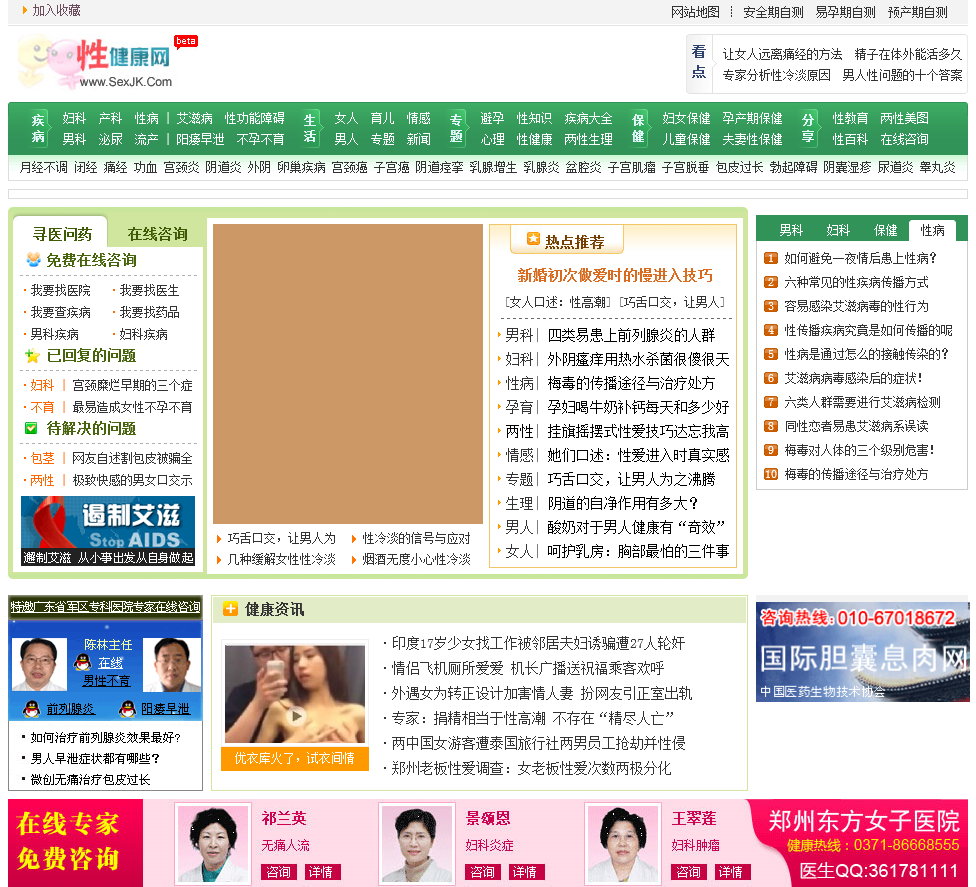Open the 国际胆囊息肉网 banner ad
The image size is (976, 887).
tap(862, 652)
